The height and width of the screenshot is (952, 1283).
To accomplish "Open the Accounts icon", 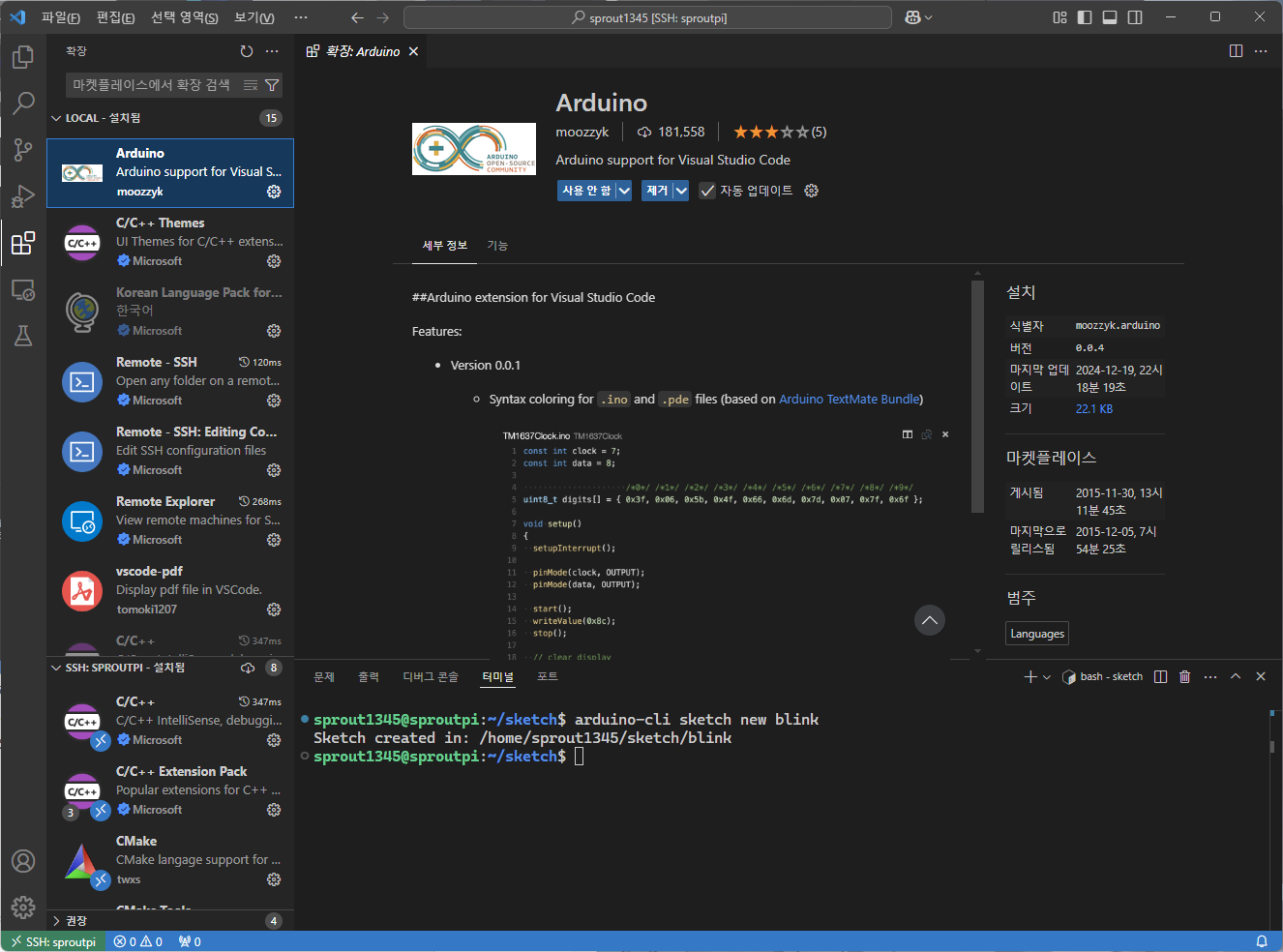I will [23, 861].
